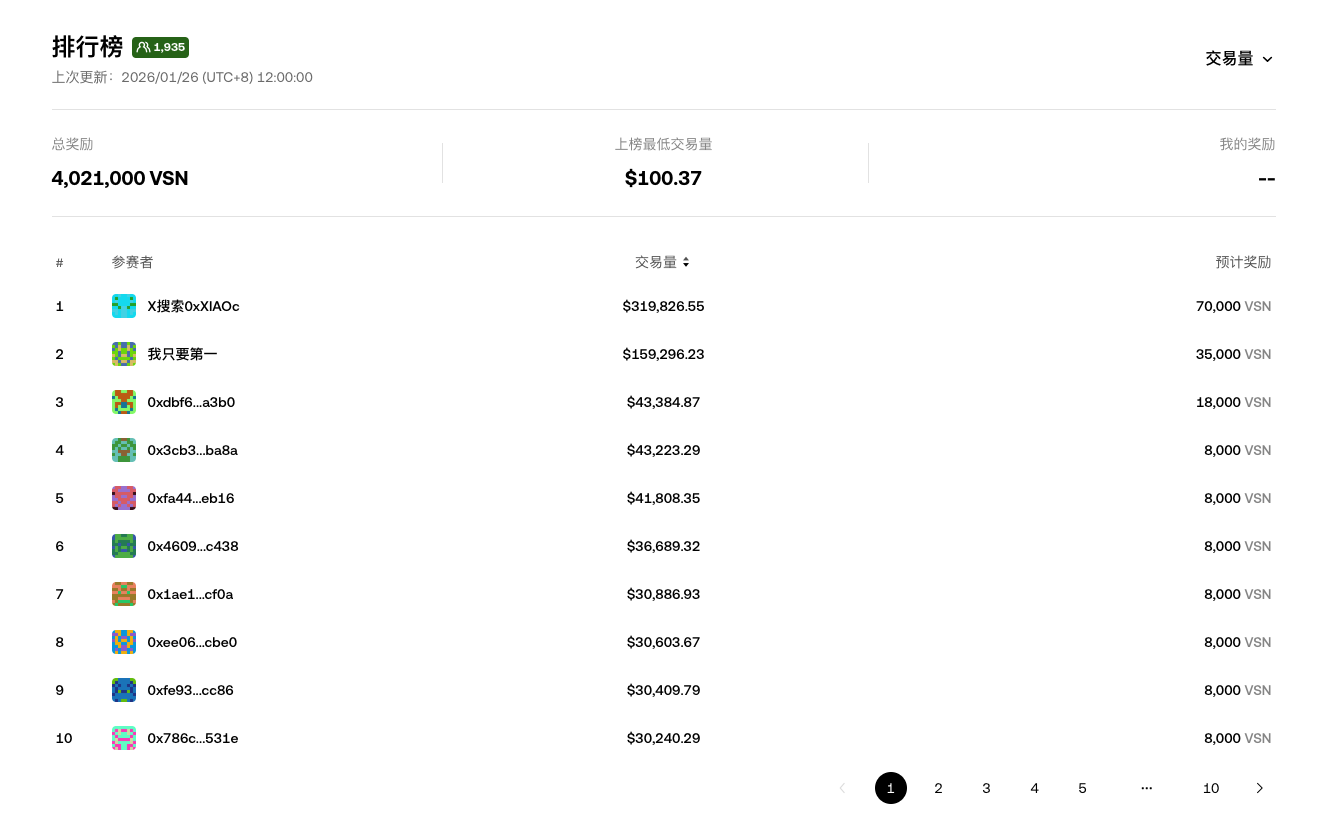
Task: Open the 交易量 sorting dropdown at top right
Action: 1238,58
